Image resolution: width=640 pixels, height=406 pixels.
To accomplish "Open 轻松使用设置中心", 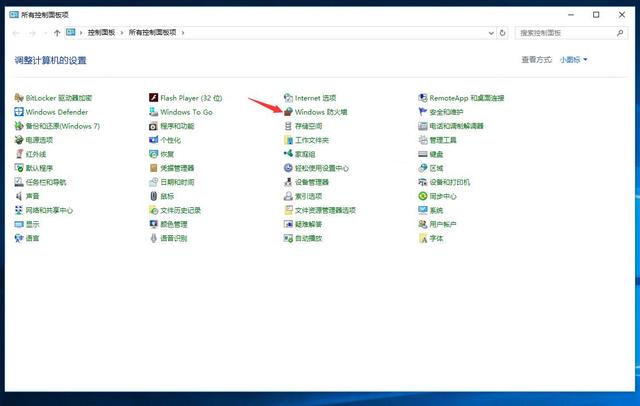I will tap(316, 168).
